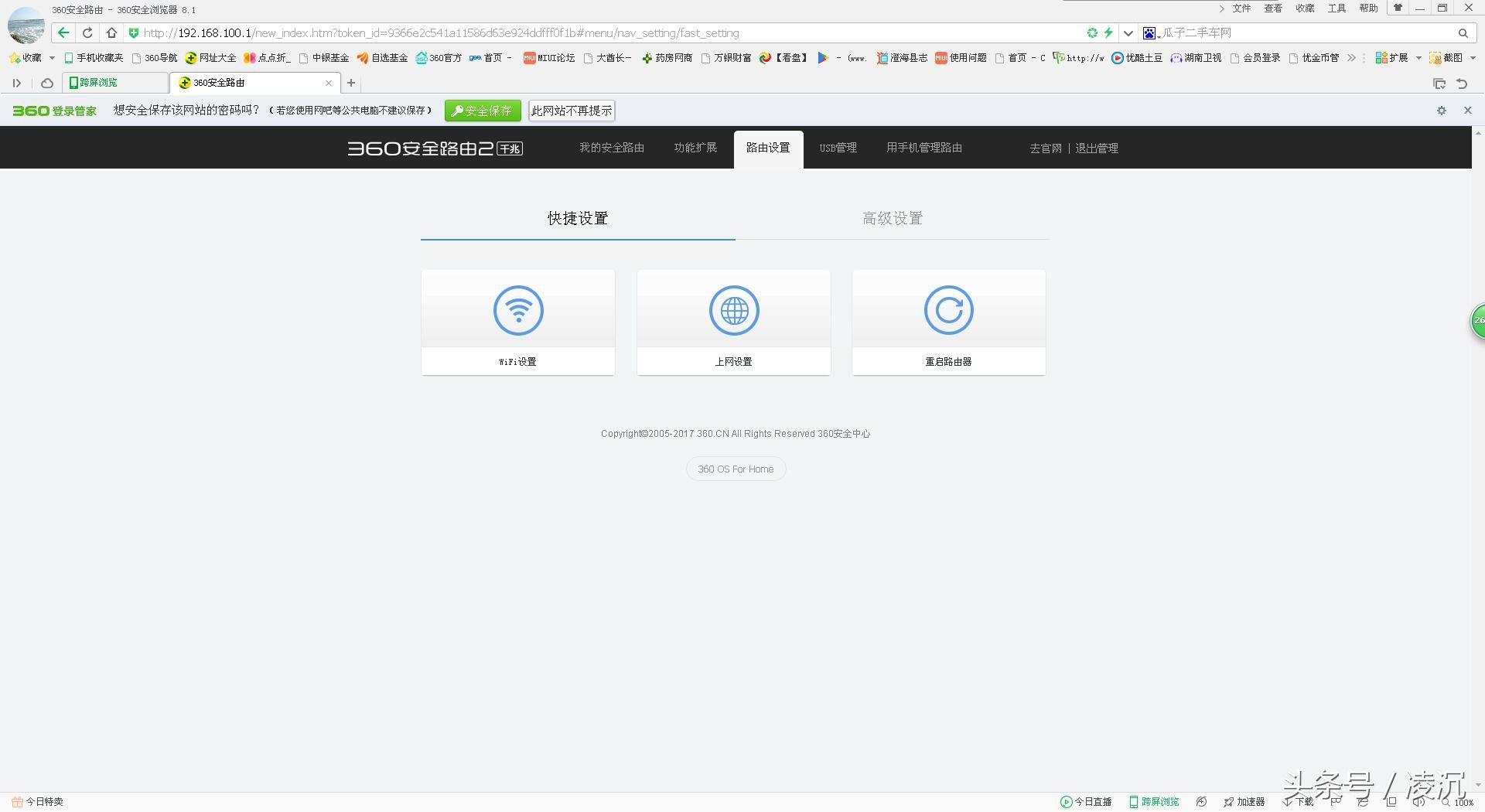Click the restore closed tab undo icon
Image resolution: width=1485 pixels, height=812 pixels.
[1462, 84]
